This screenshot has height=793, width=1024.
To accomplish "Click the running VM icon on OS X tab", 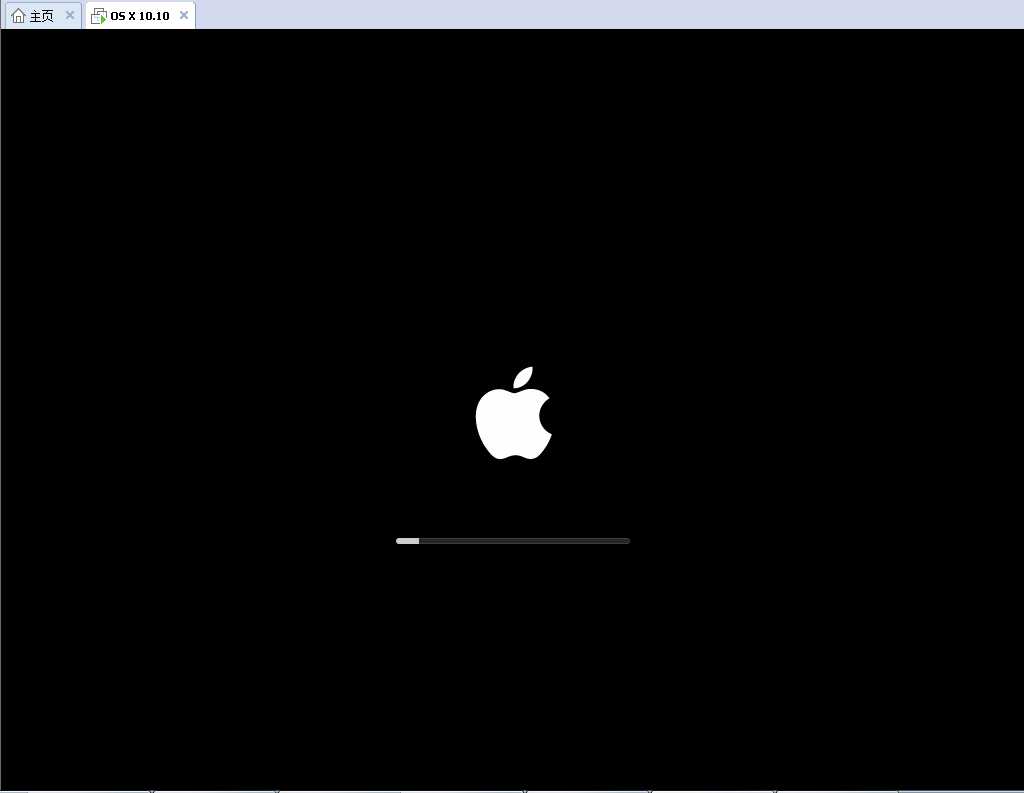I will click(99, 16).
